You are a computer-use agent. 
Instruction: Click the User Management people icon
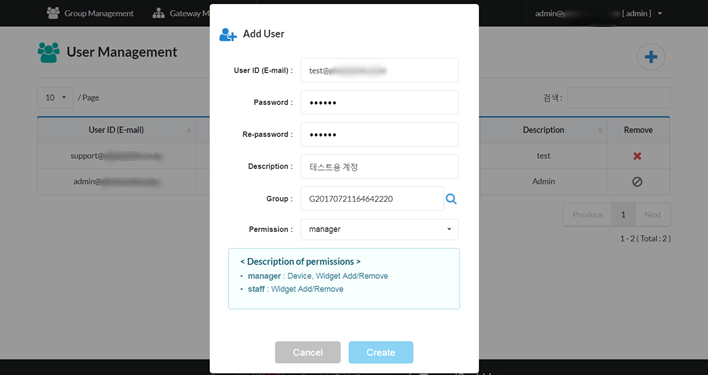pos(49,52)
